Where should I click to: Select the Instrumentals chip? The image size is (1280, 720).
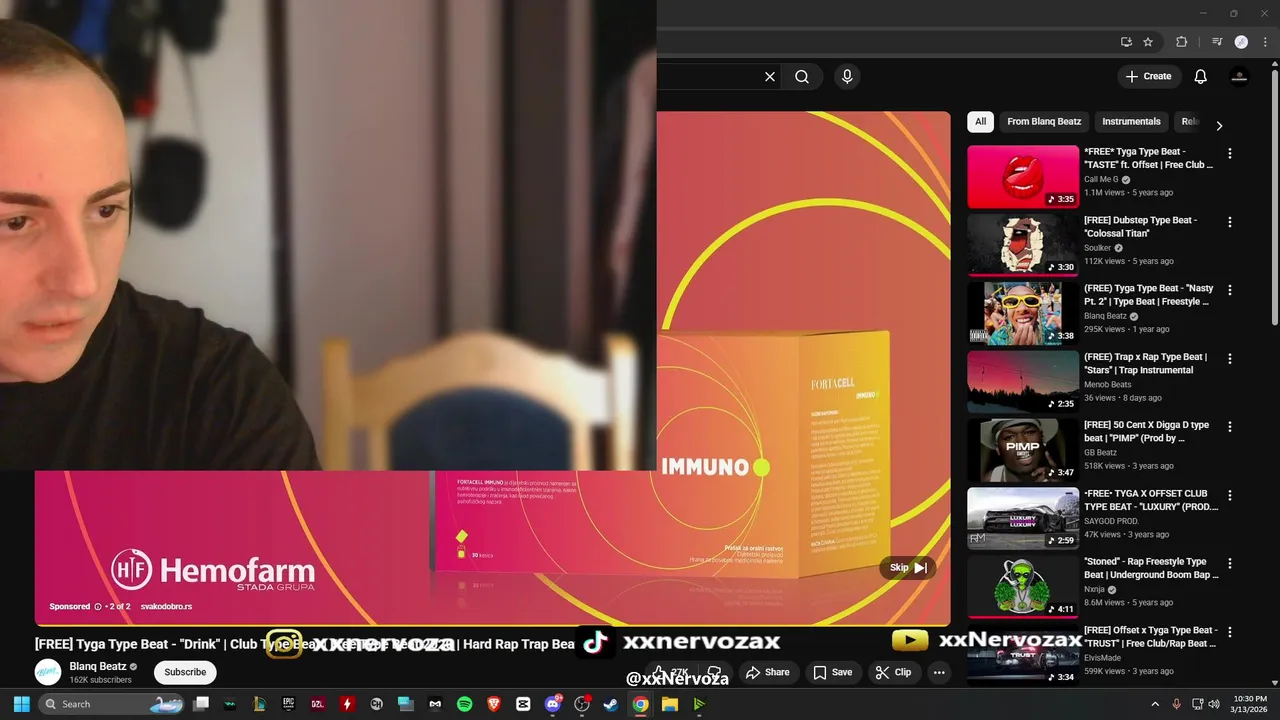1131,122
